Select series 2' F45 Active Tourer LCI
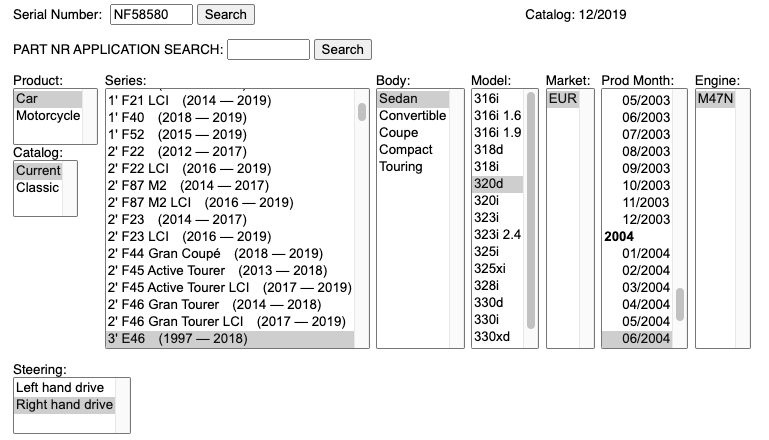769x440 pixels. point(231,287)
